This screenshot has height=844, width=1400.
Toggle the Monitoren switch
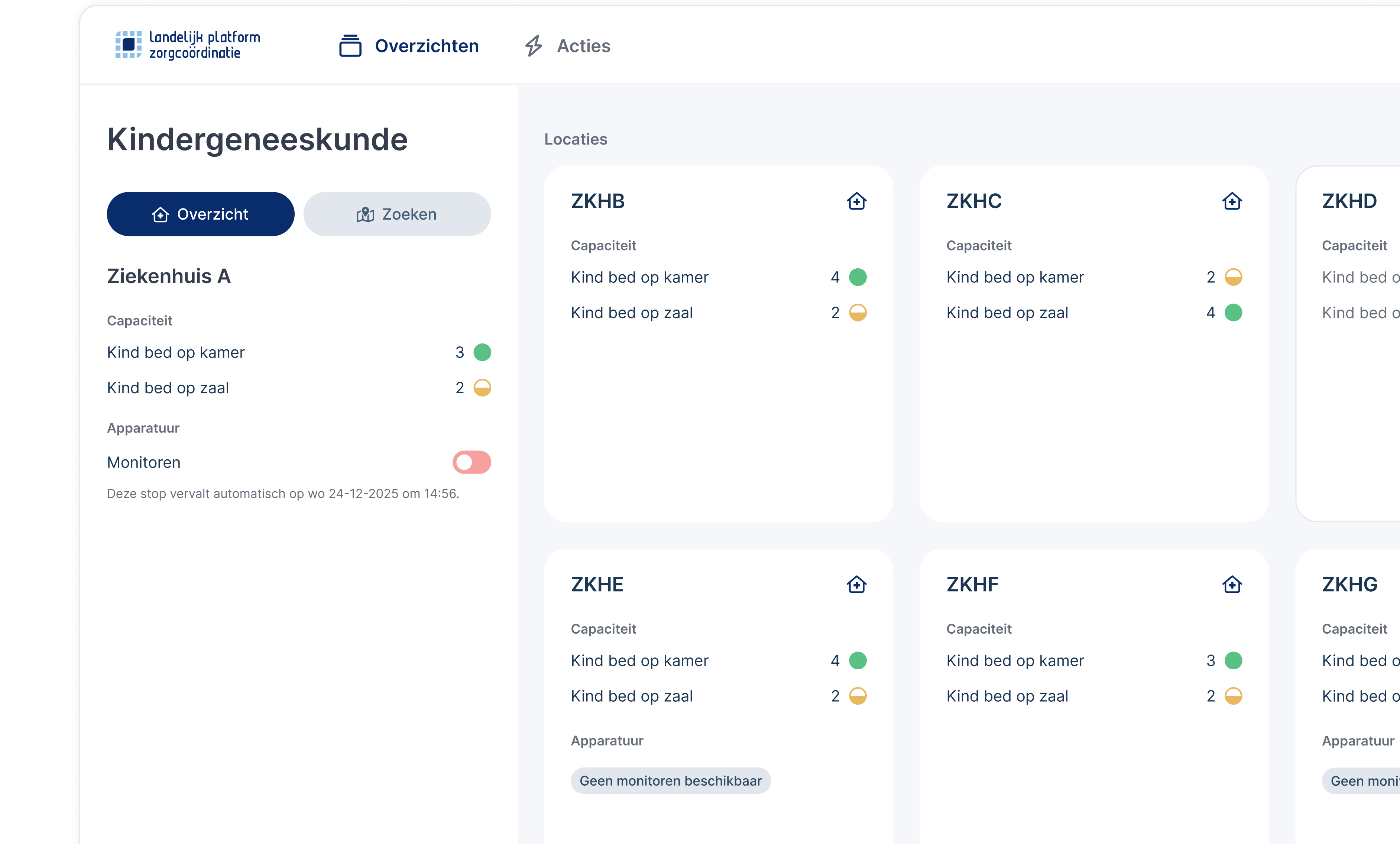[471, 462]
